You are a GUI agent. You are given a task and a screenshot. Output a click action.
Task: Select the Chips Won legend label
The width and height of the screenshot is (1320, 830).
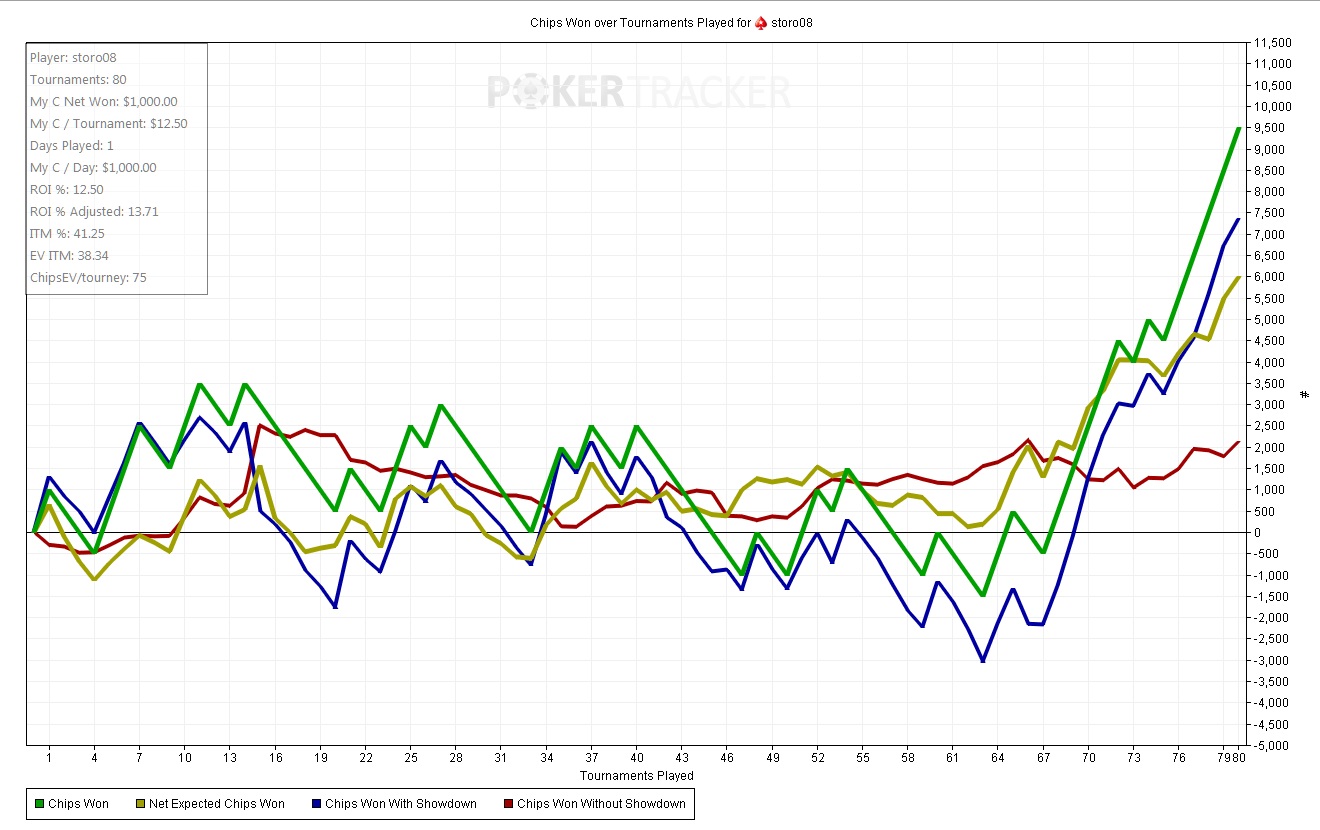click(79, 804)
